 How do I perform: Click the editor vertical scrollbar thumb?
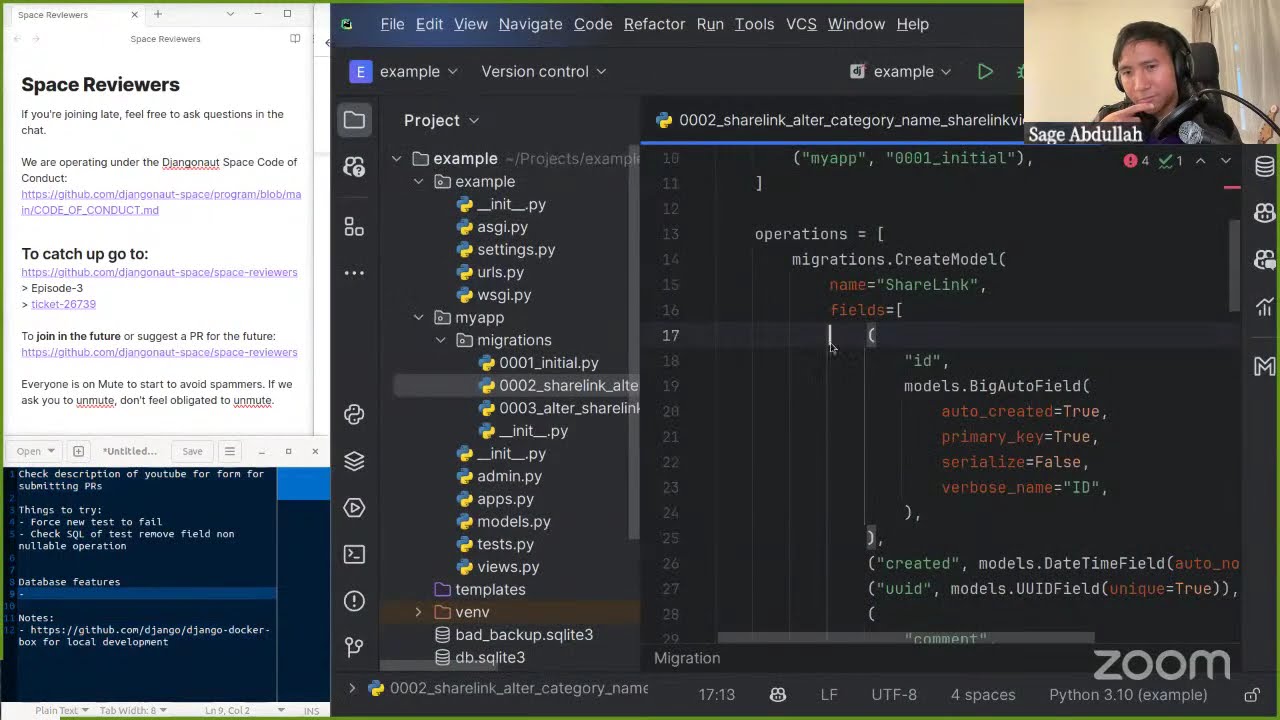(1235, 265)
